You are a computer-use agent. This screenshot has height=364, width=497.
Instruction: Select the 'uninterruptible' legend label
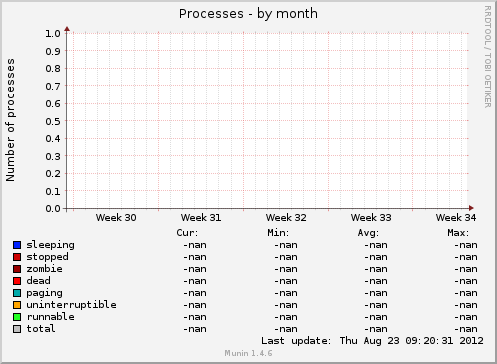click(71, 305)
